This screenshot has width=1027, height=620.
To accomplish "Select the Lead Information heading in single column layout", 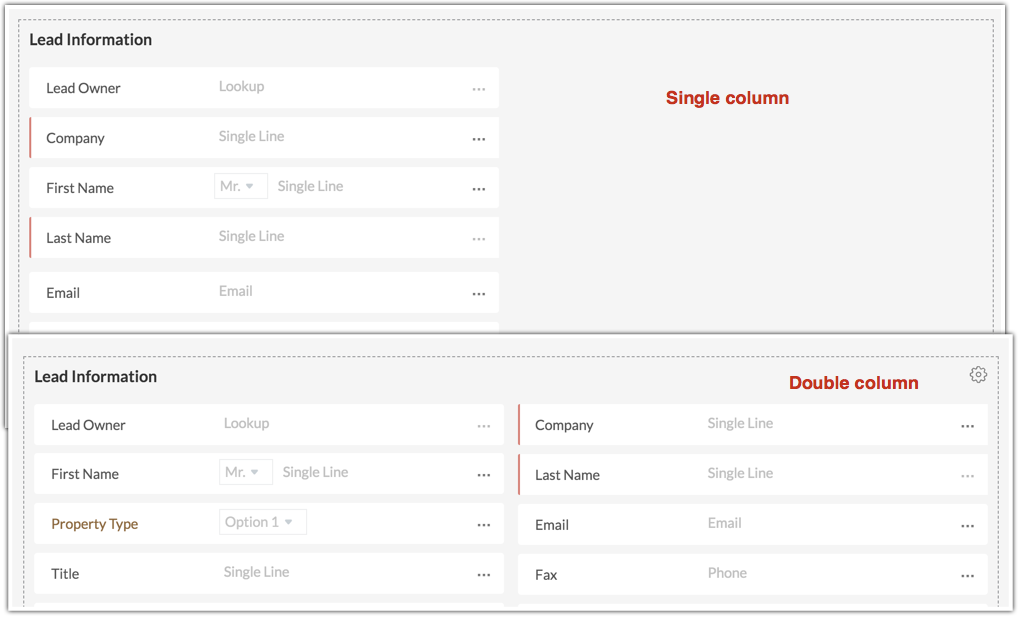I will click(x=90, y=39).
